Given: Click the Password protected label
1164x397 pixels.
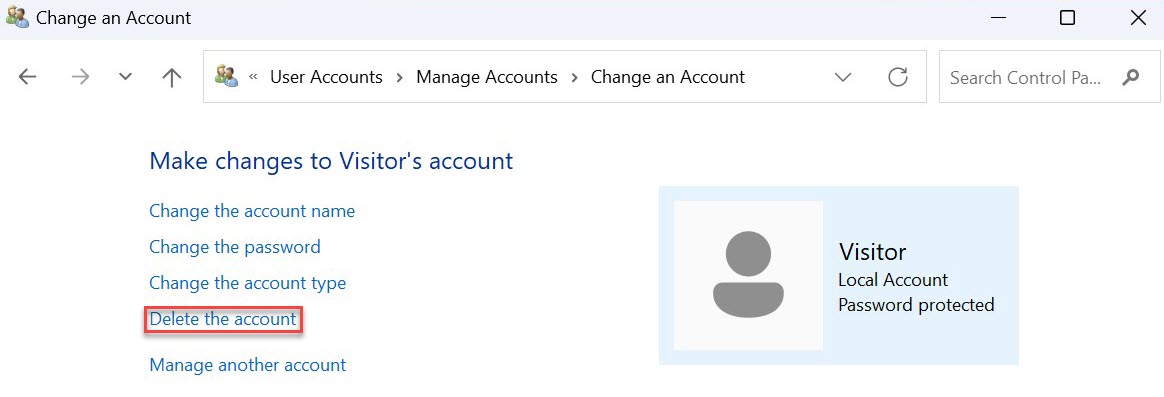Looking at the screenshot, I should click(916, 305).
